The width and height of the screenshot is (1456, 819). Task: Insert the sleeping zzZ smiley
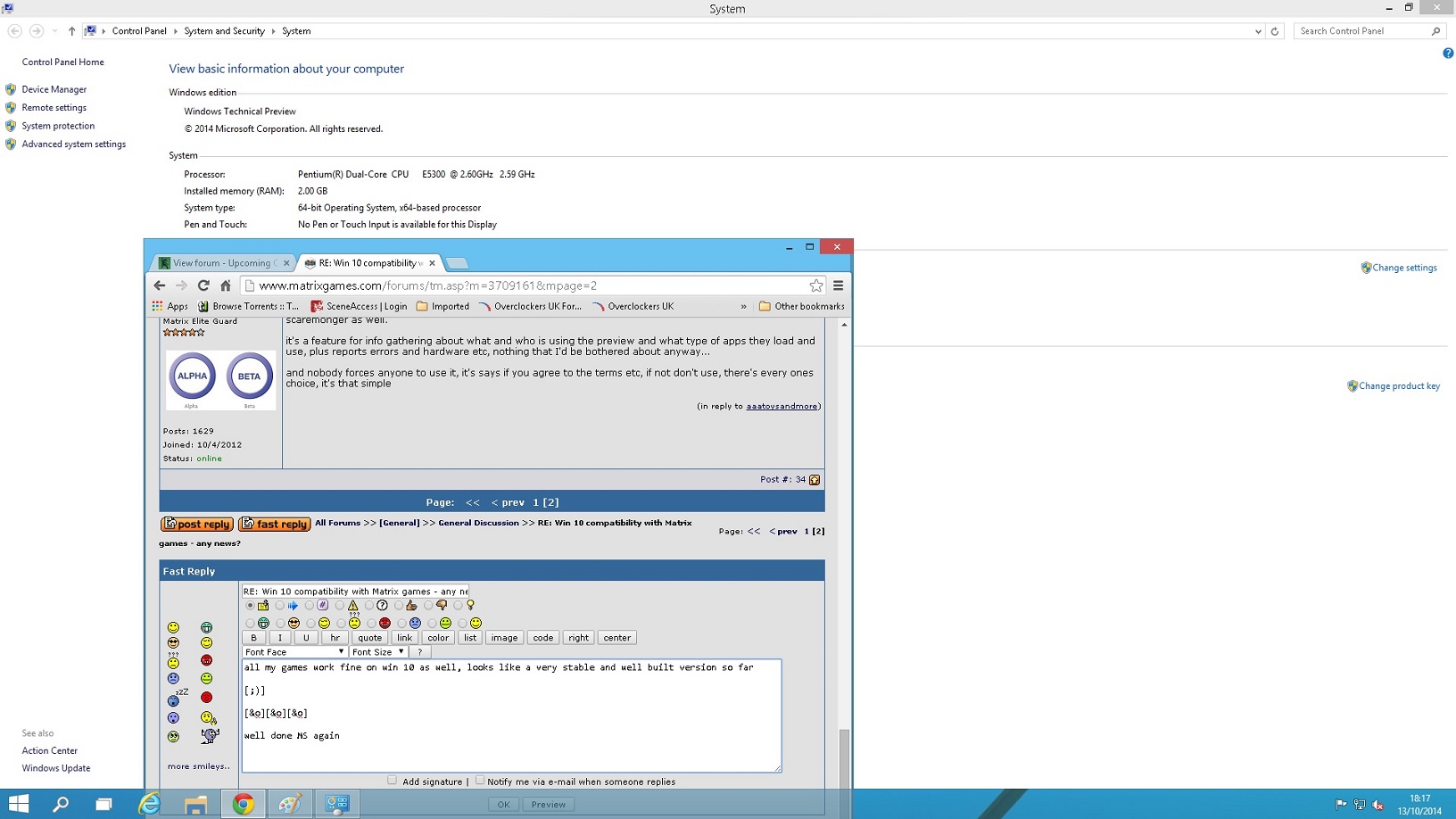(x=176, y=697)
